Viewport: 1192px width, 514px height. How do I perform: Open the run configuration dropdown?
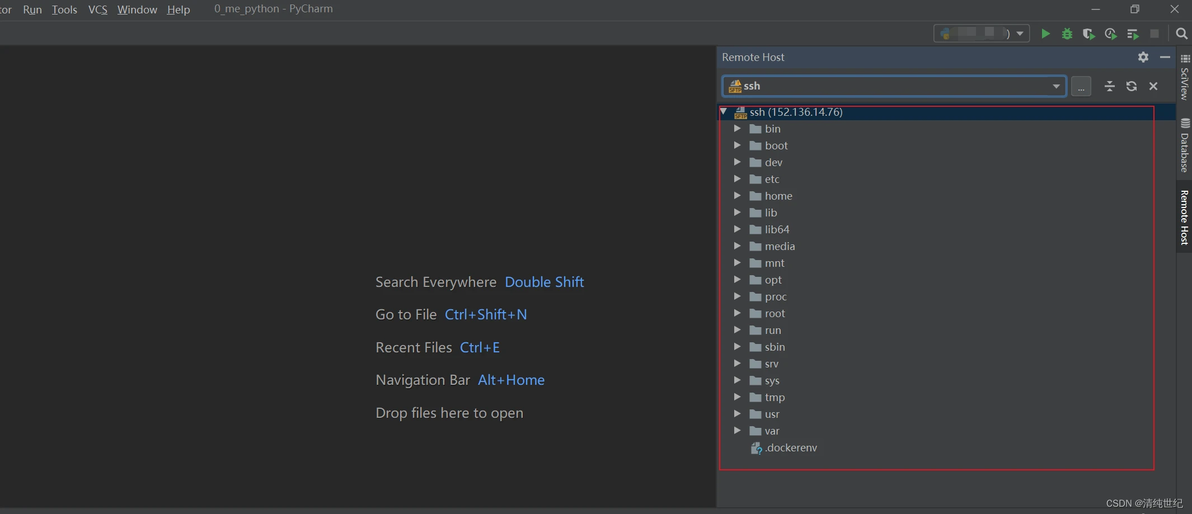[981, 33]
